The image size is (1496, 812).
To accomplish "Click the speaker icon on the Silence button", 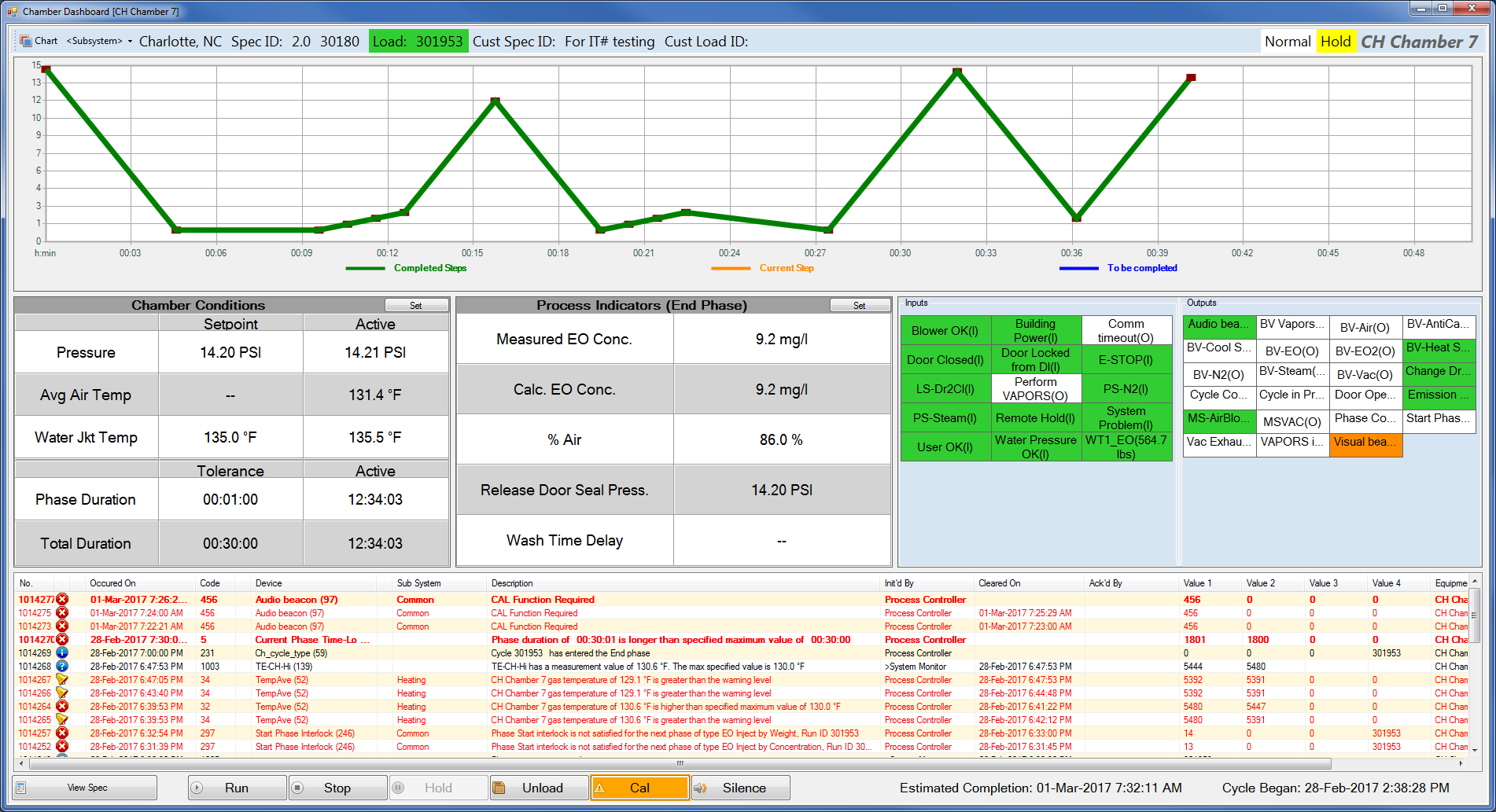I will pos(700,788).
